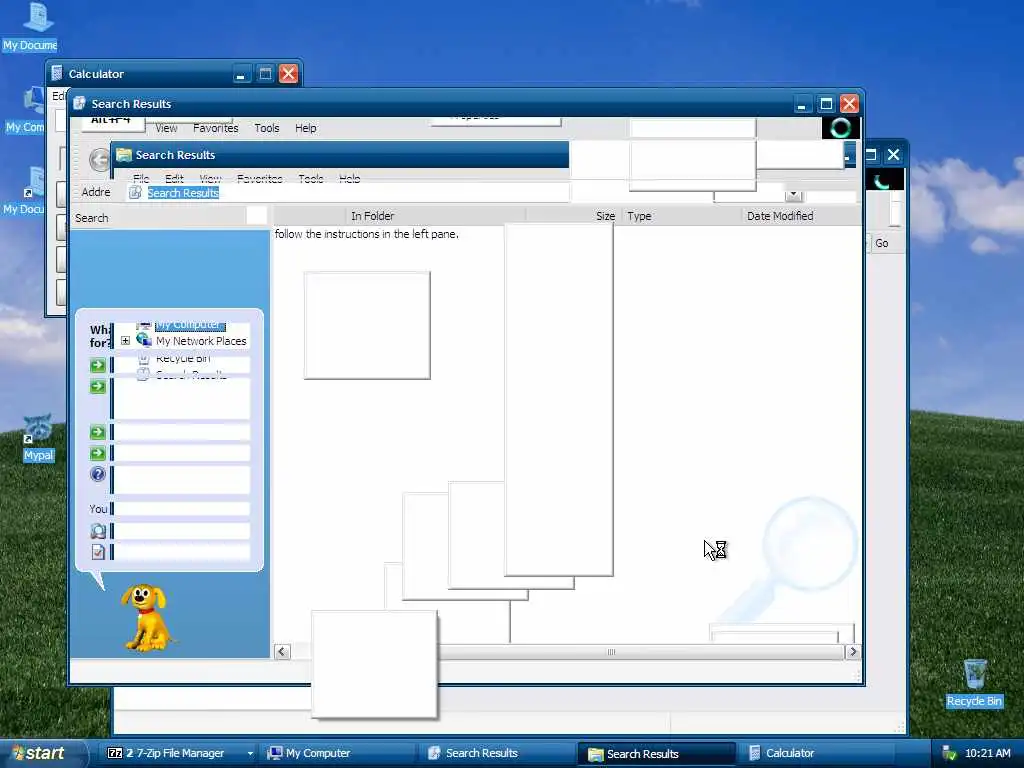Close the Calculator window

(x=288, y=74)
